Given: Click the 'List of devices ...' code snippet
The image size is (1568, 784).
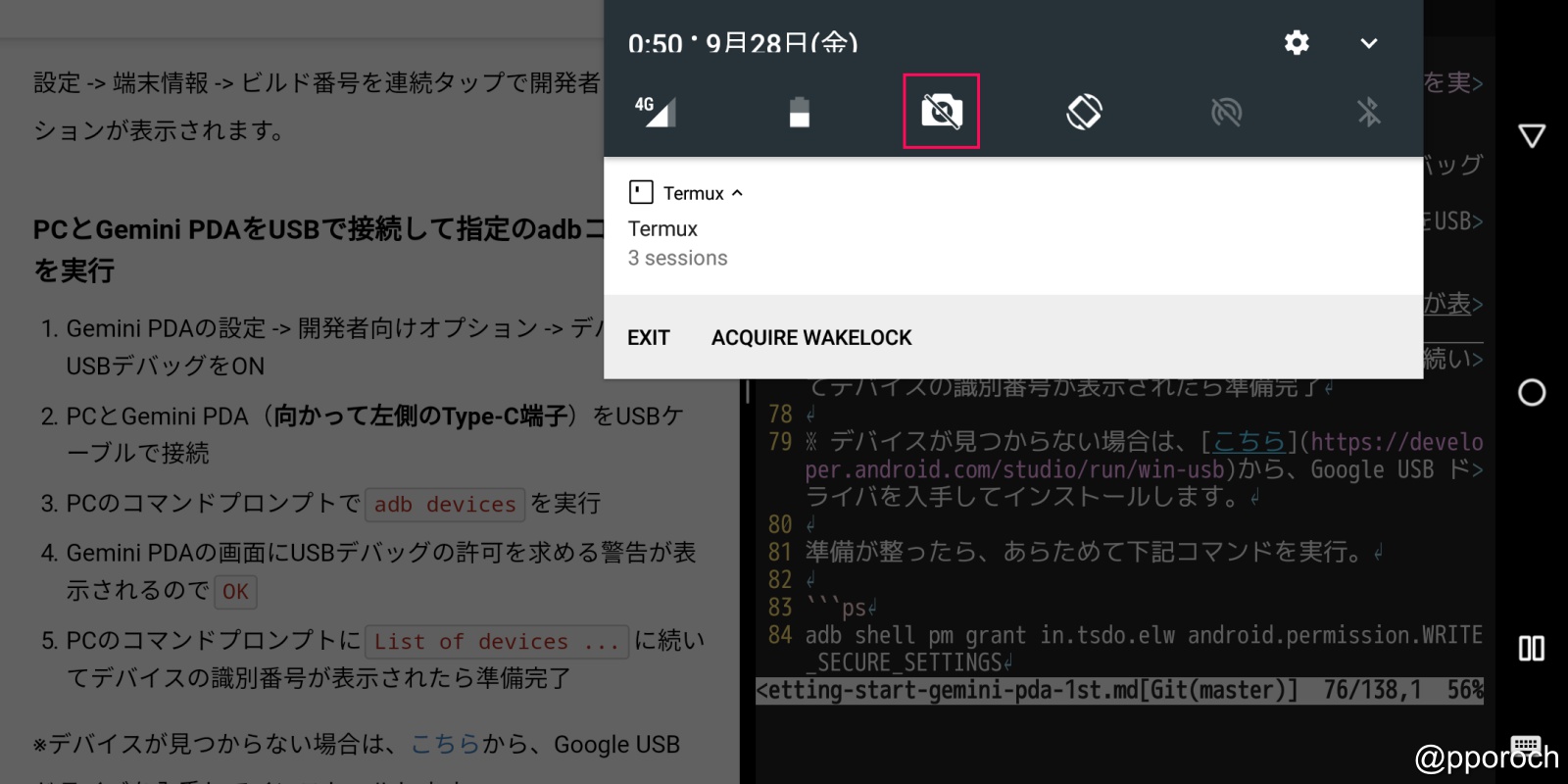Looking at the screenshot, I should [x=497, y=642].
